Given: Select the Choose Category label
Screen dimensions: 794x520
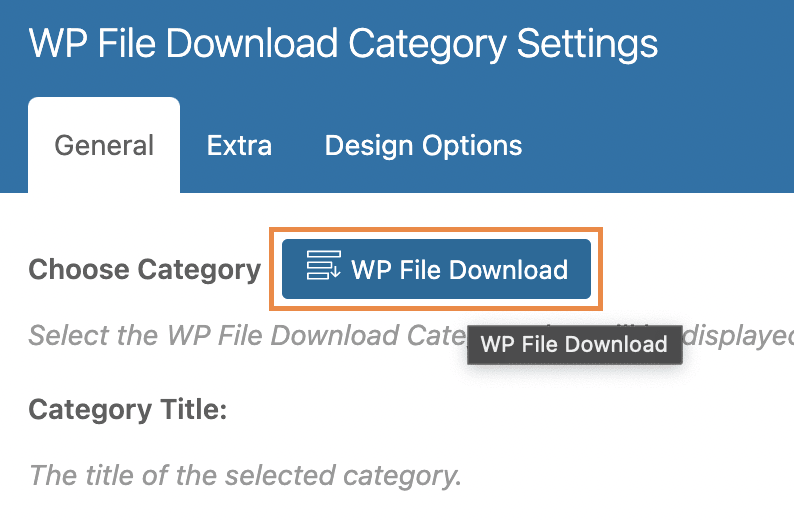Looking at the screenshot, I should [145, 269].
